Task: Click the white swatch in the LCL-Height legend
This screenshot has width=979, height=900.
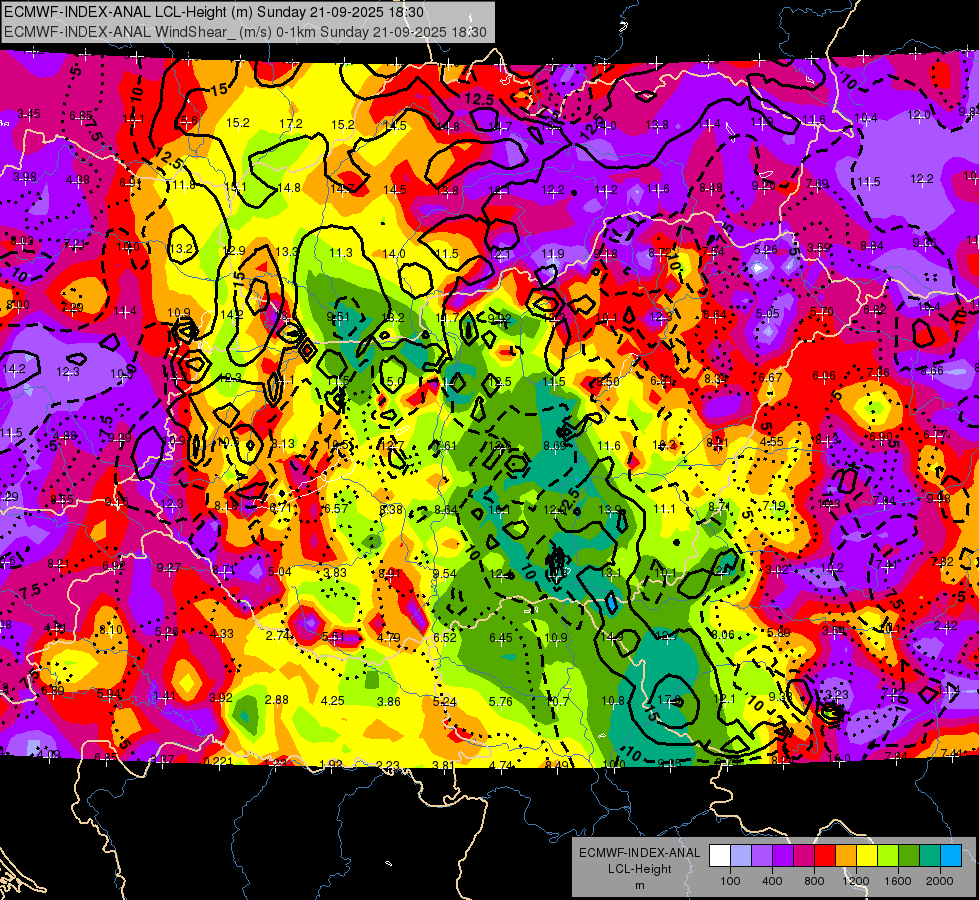Action: 720,855
